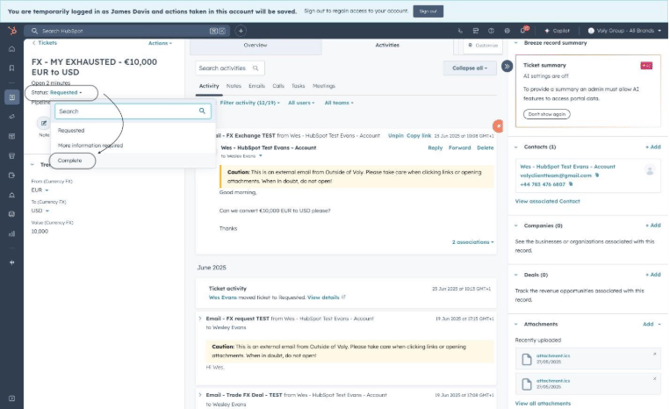Collapse right sidebar with double-chevron button

507,66
